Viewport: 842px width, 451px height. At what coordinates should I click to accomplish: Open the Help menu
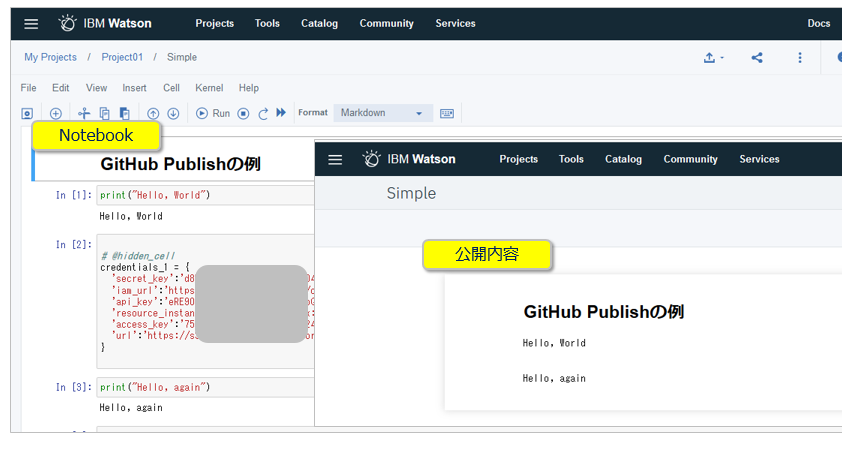pos(249,88)
